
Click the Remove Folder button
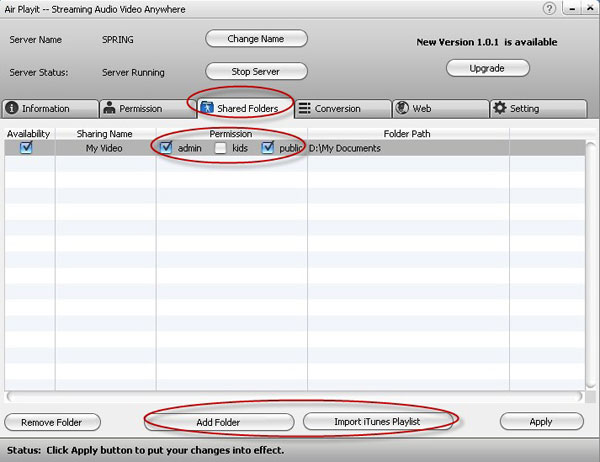click(52, 422)
